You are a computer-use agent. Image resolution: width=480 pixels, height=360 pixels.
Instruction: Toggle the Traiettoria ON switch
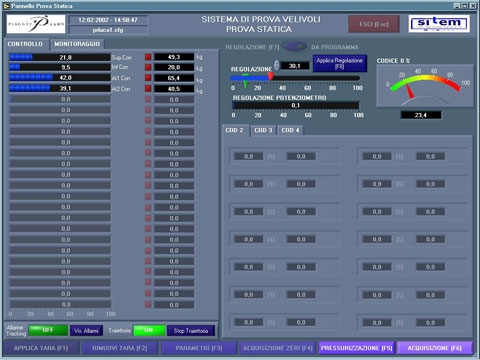pyautogui.click(x=149, y=330)
